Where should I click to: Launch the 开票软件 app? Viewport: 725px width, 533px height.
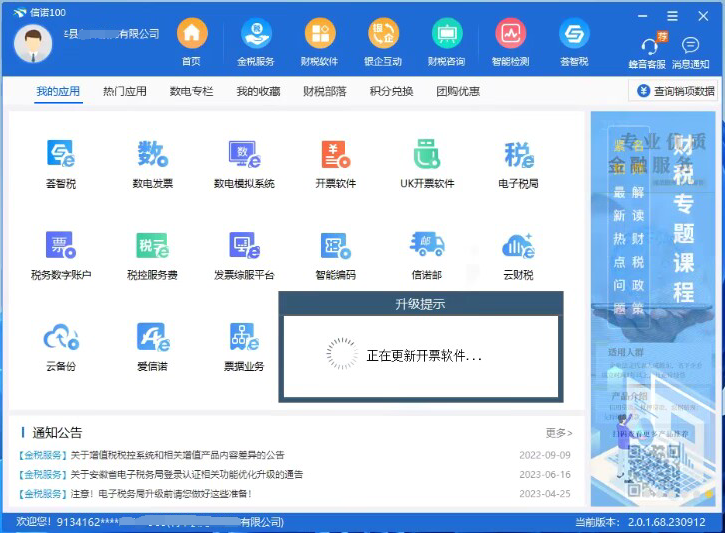[x=336, y=164]
